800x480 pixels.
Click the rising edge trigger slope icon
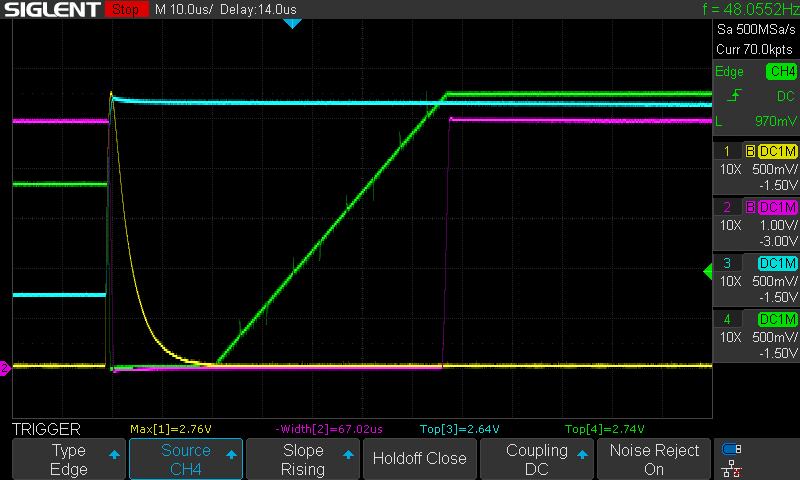[x=736, y=95]
